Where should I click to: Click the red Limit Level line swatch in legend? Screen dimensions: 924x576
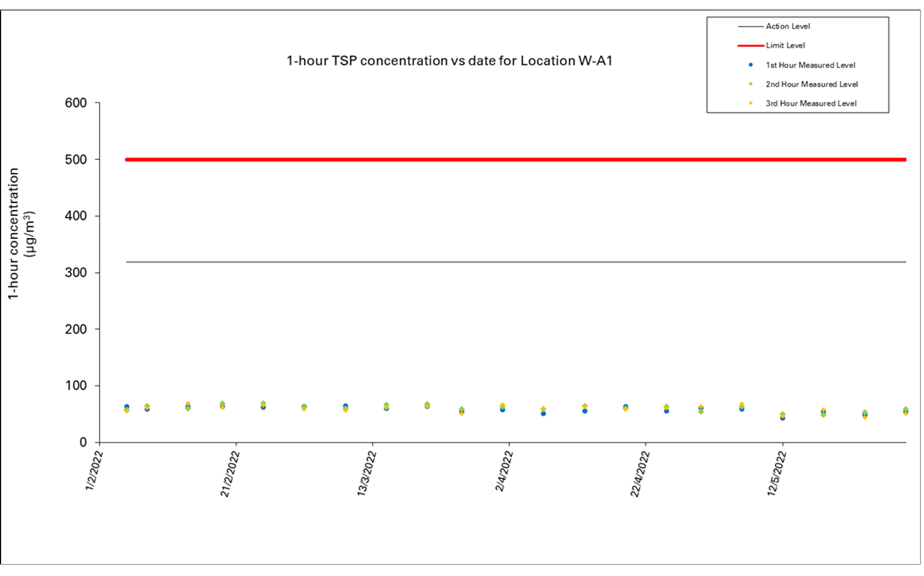pos(750,45)
